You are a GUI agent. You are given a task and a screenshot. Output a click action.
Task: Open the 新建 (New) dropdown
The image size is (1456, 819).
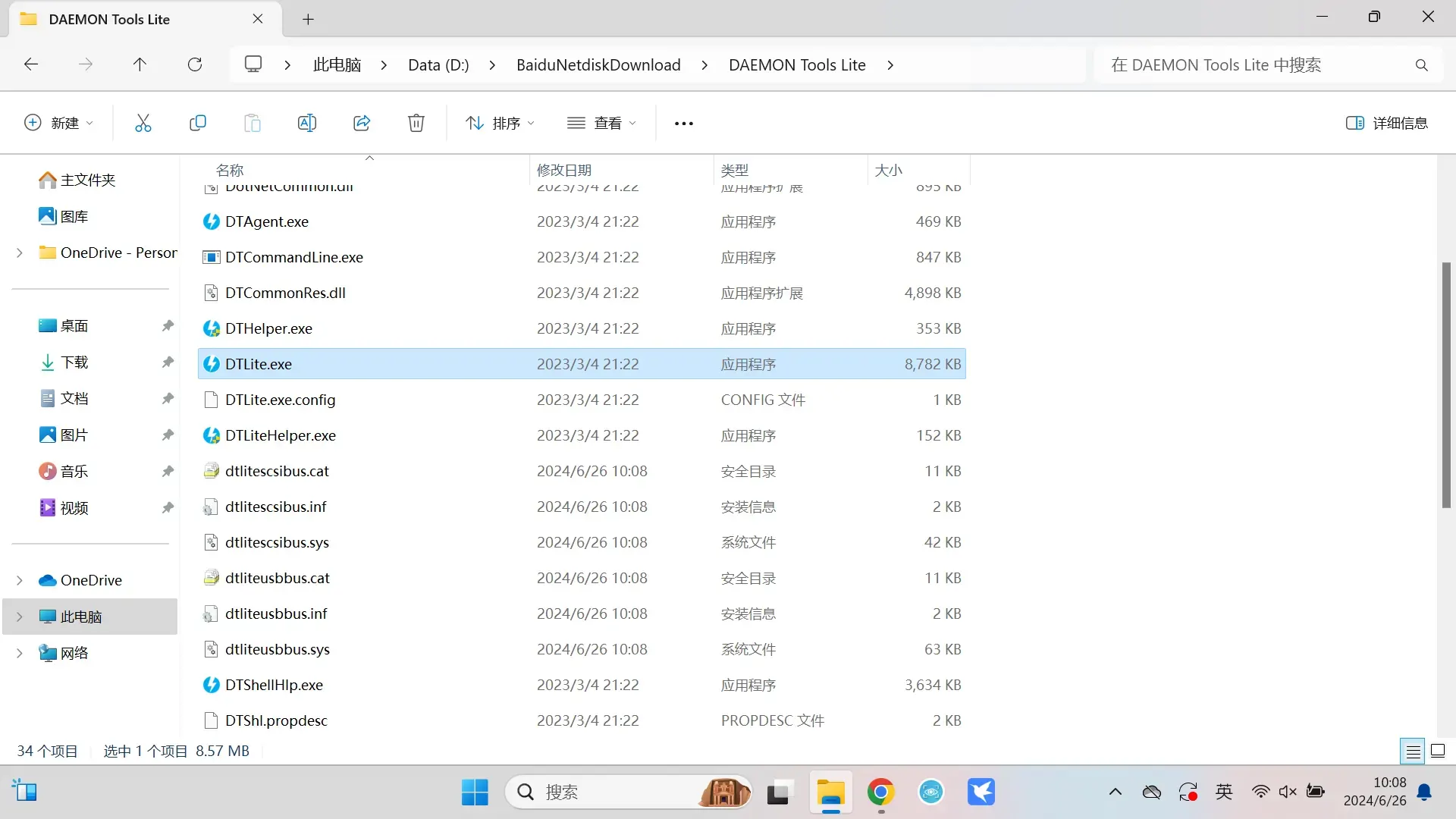click(59, 123)
